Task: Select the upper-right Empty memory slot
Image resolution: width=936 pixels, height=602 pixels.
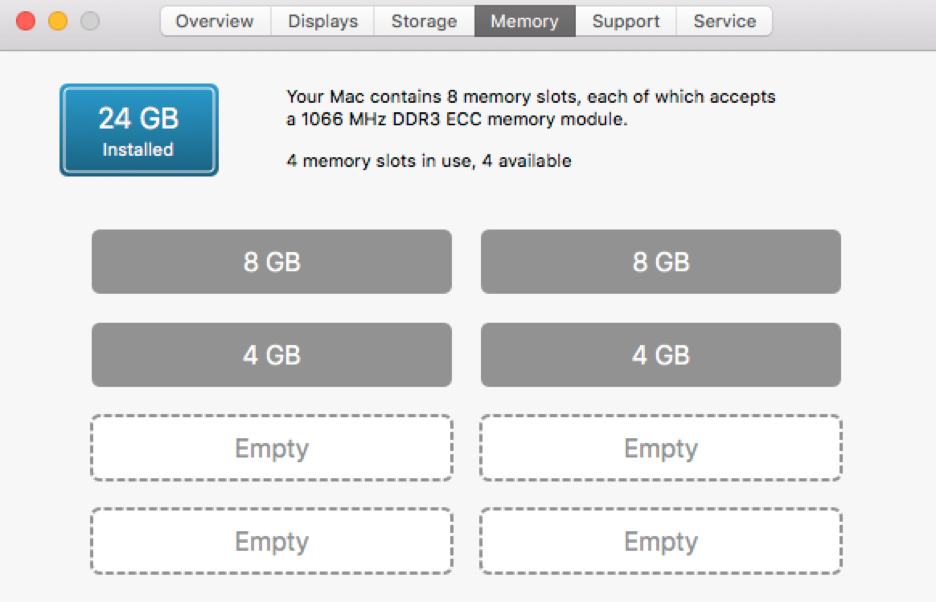Action: coord(661,448)
